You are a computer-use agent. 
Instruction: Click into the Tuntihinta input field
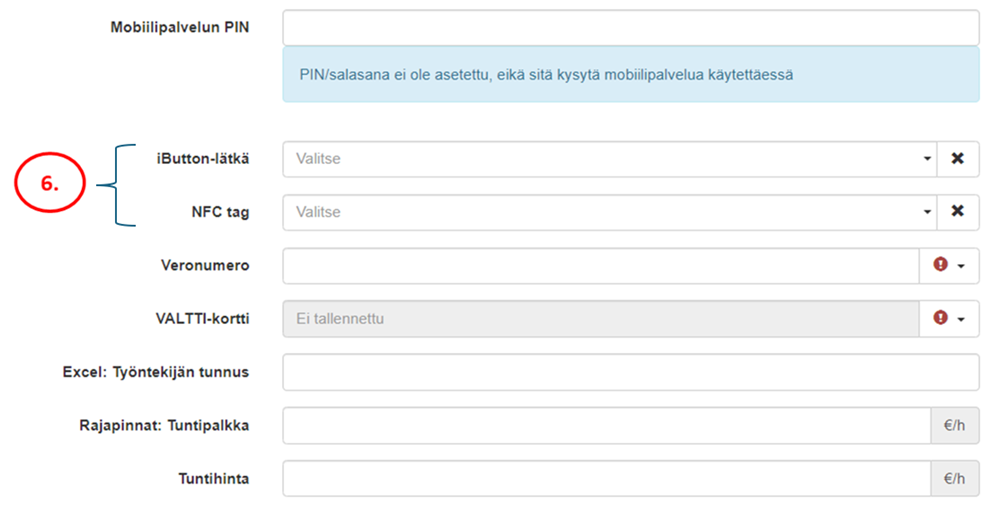(x=606, y=479)
